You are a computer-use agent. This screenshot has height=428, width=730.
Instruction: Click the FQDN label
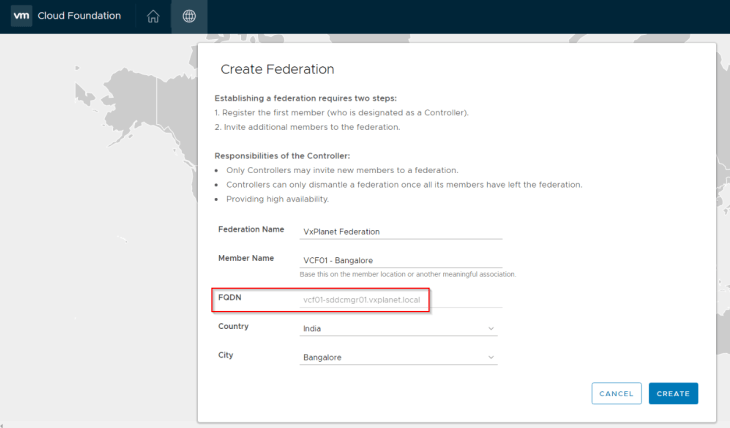pos(230,297)
